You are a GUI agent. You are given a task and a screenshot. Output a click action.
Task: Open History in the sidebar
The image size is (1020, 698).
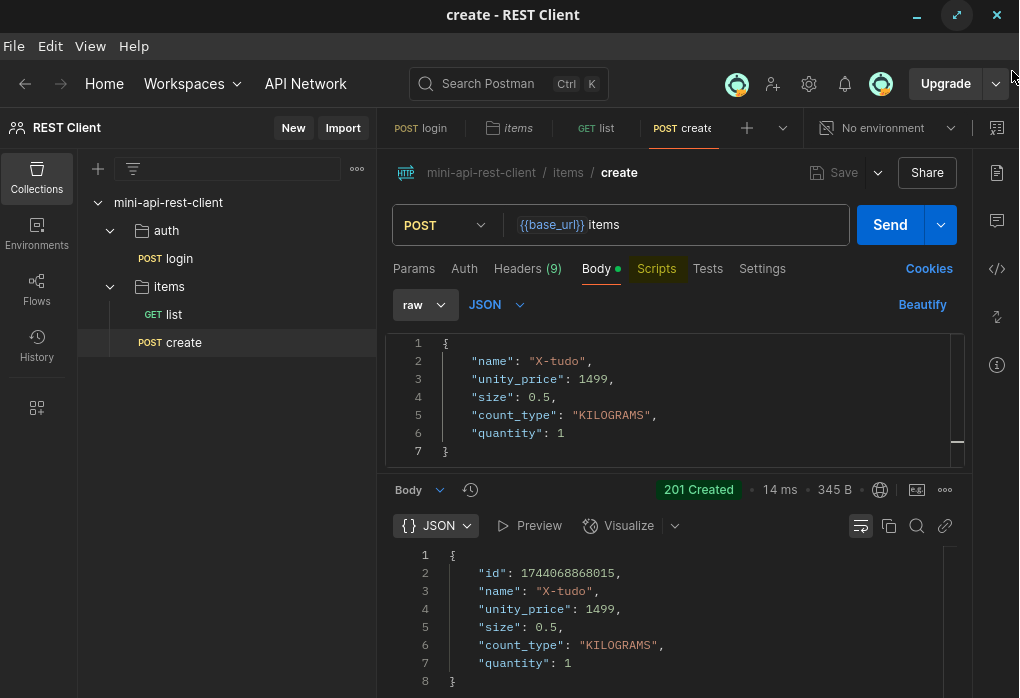click(x=37, y=346)
